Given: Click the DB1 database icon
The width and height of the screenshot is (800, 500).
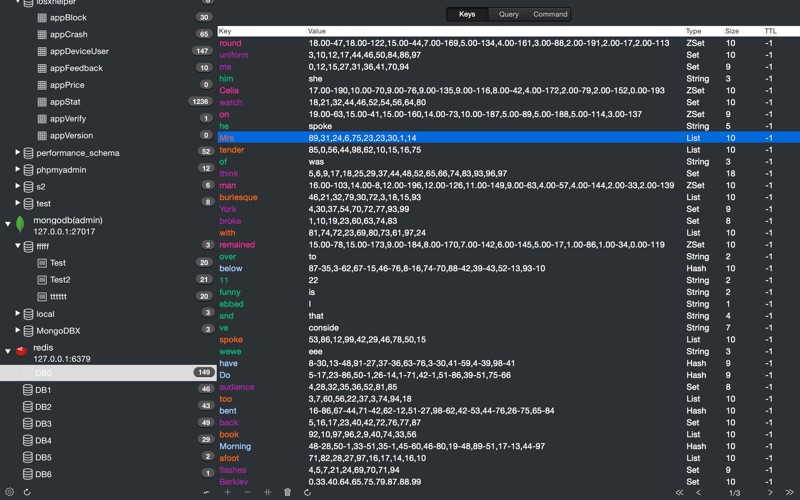Looking at the screenshot, I should 28,390.
